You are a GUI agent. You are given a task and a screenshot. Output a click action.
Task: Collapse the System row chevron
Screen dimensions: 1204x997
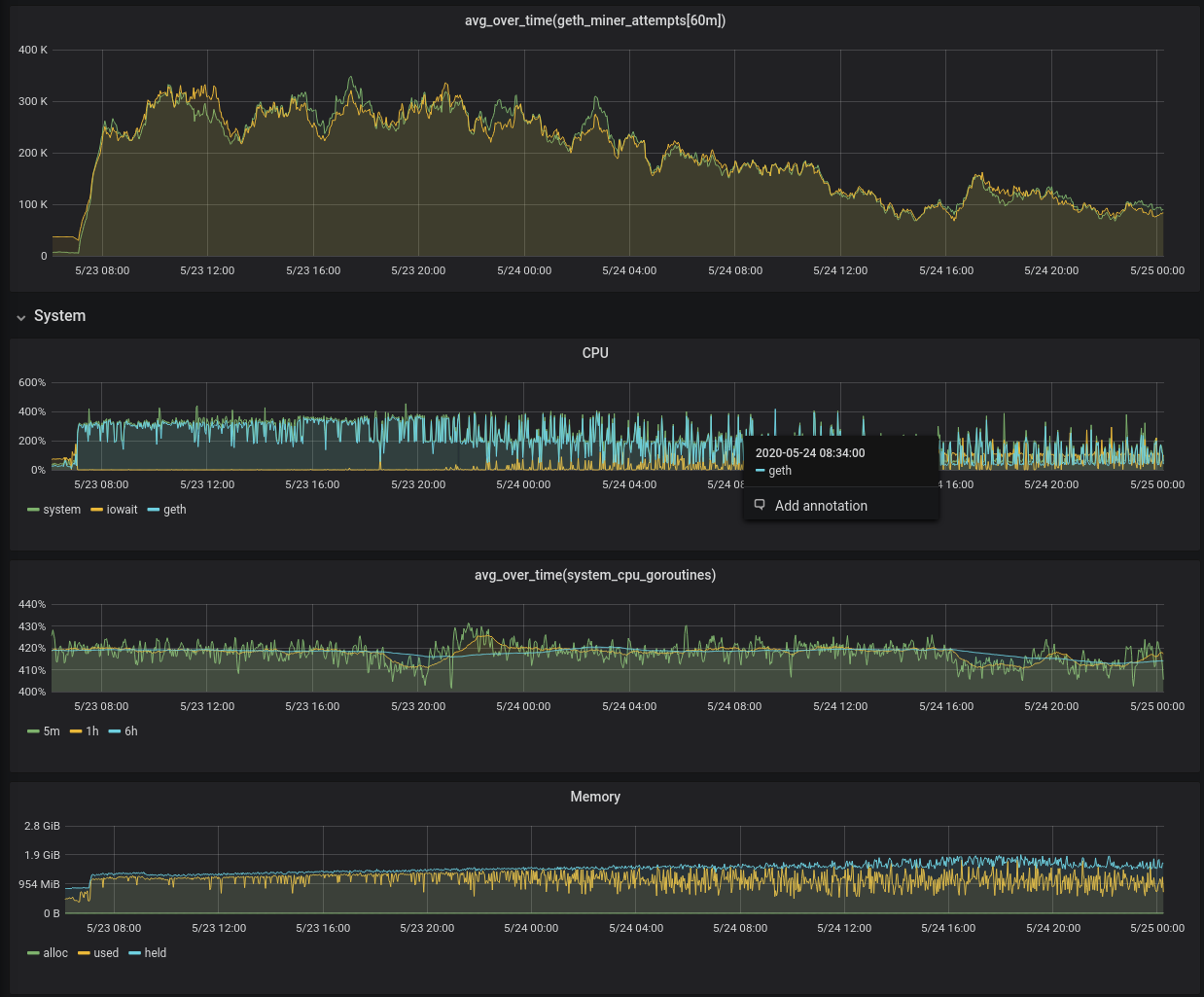20,317
